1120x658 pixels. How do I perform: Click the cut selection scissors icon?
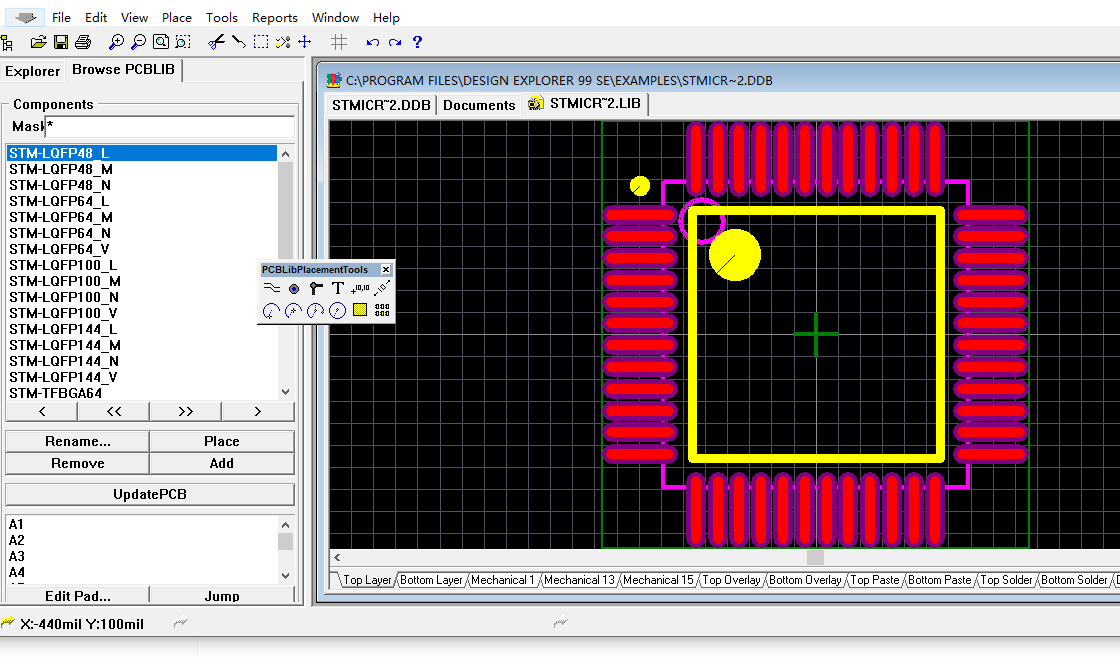pos(216,42)
